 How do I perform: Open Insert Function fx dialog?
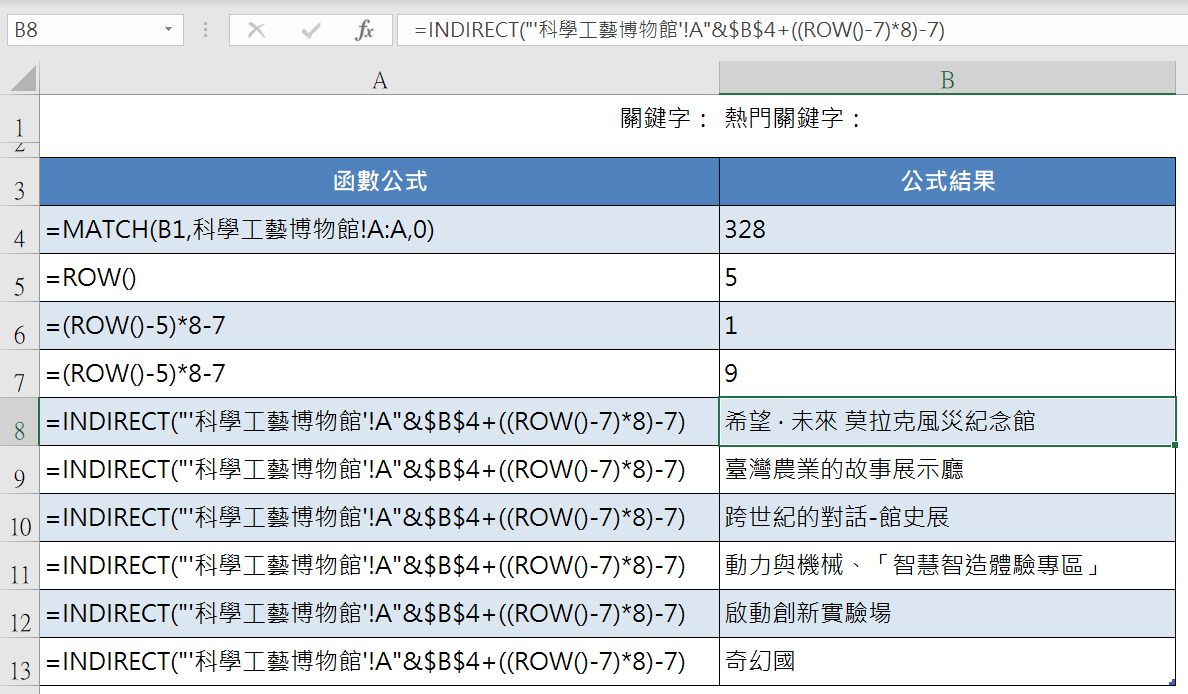(364, 30)
